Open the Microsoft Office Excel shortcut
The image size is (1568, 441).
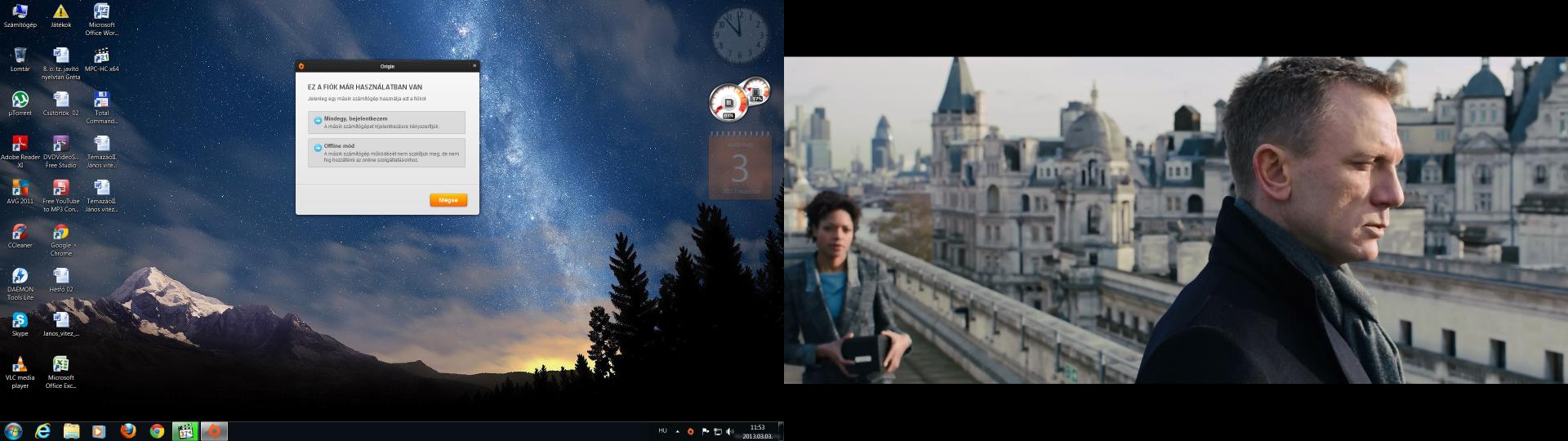click(60, 373)
